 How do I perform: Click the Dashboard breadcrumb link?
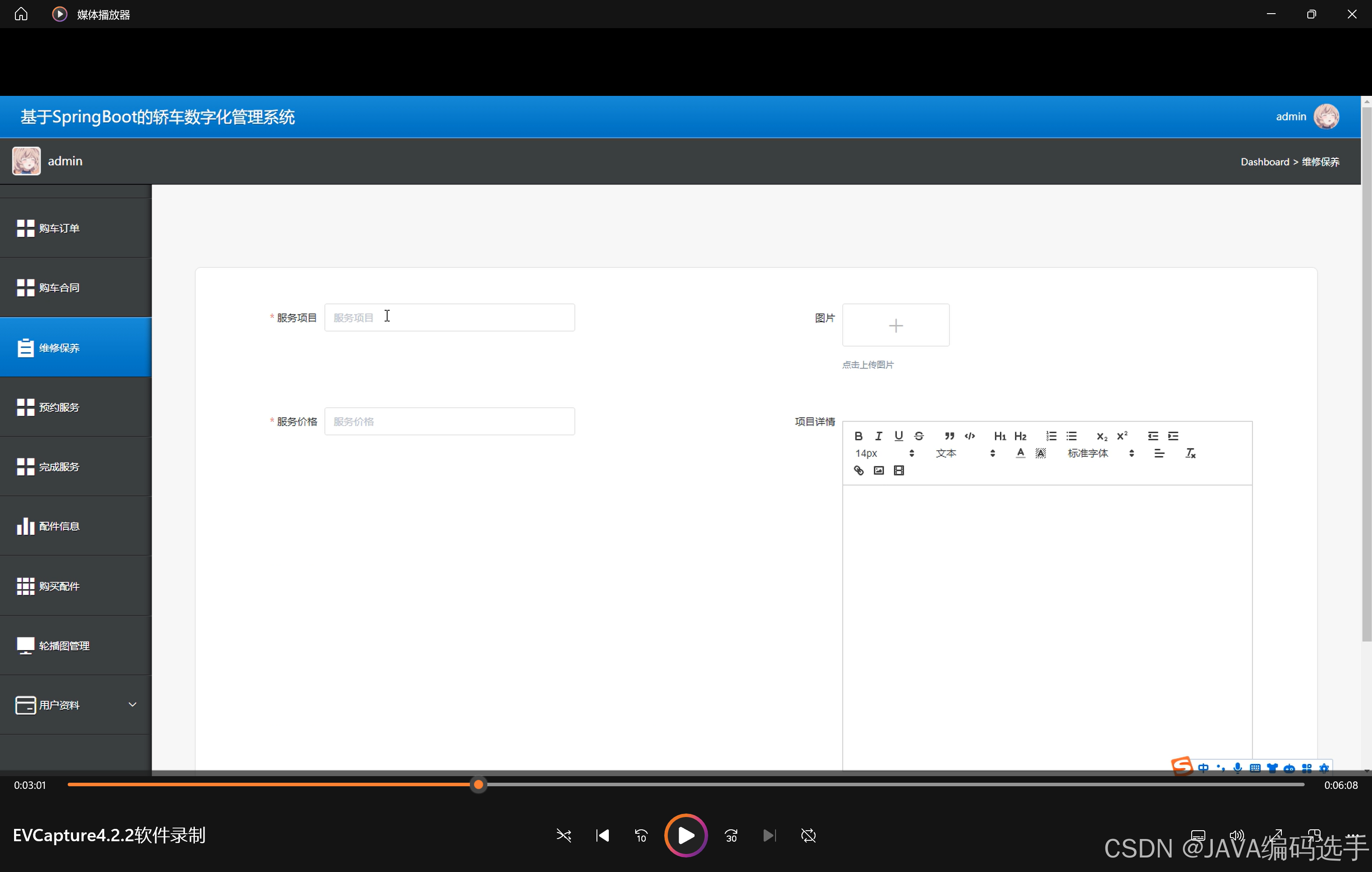coord(1264,162)
